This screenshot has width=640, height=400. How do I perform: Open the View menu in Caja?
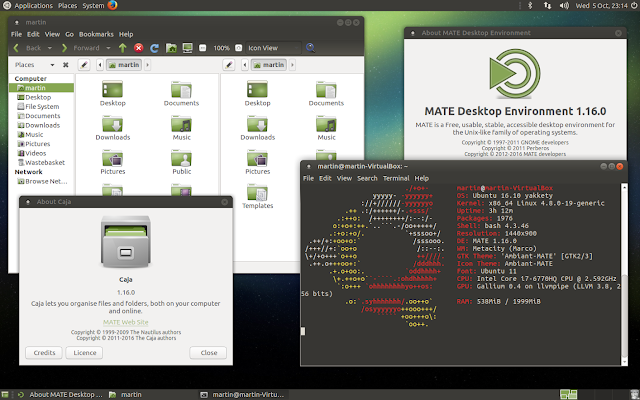[x=52, y=34]
